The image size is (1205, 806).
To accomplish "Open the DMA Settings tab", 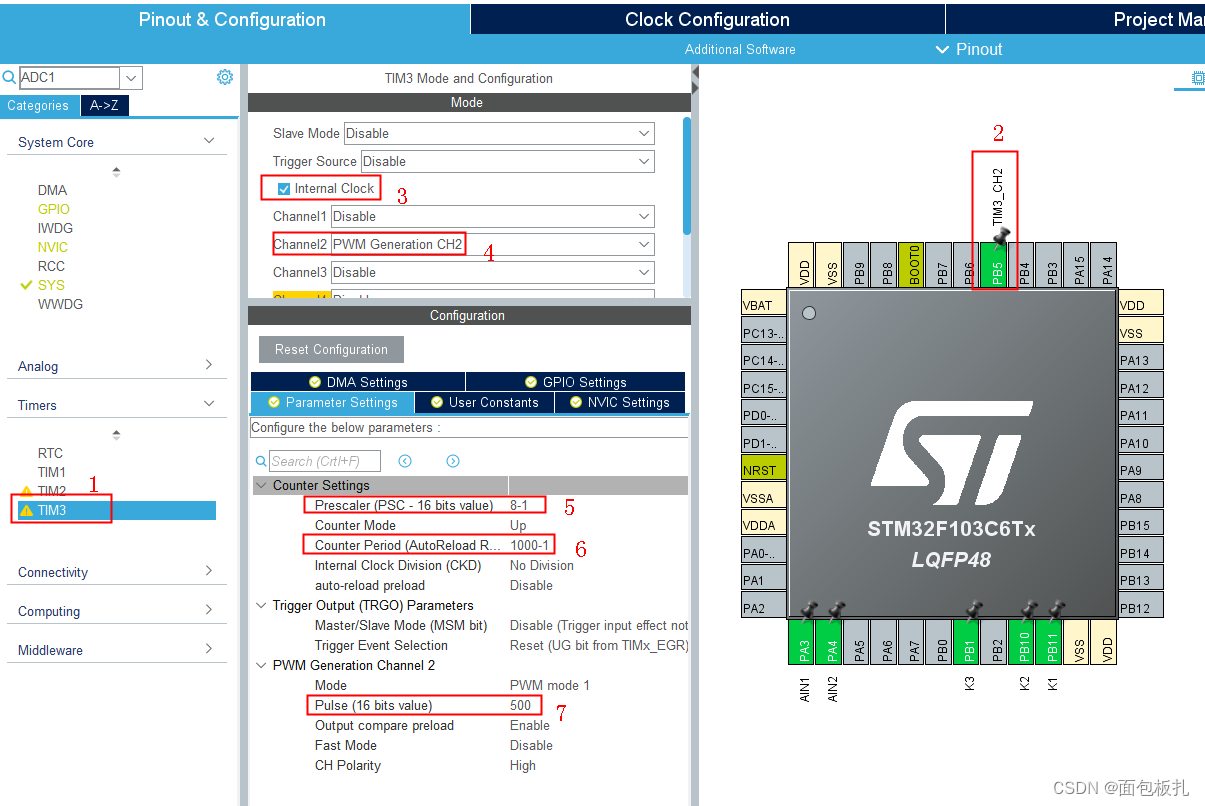I will (357, 382).
